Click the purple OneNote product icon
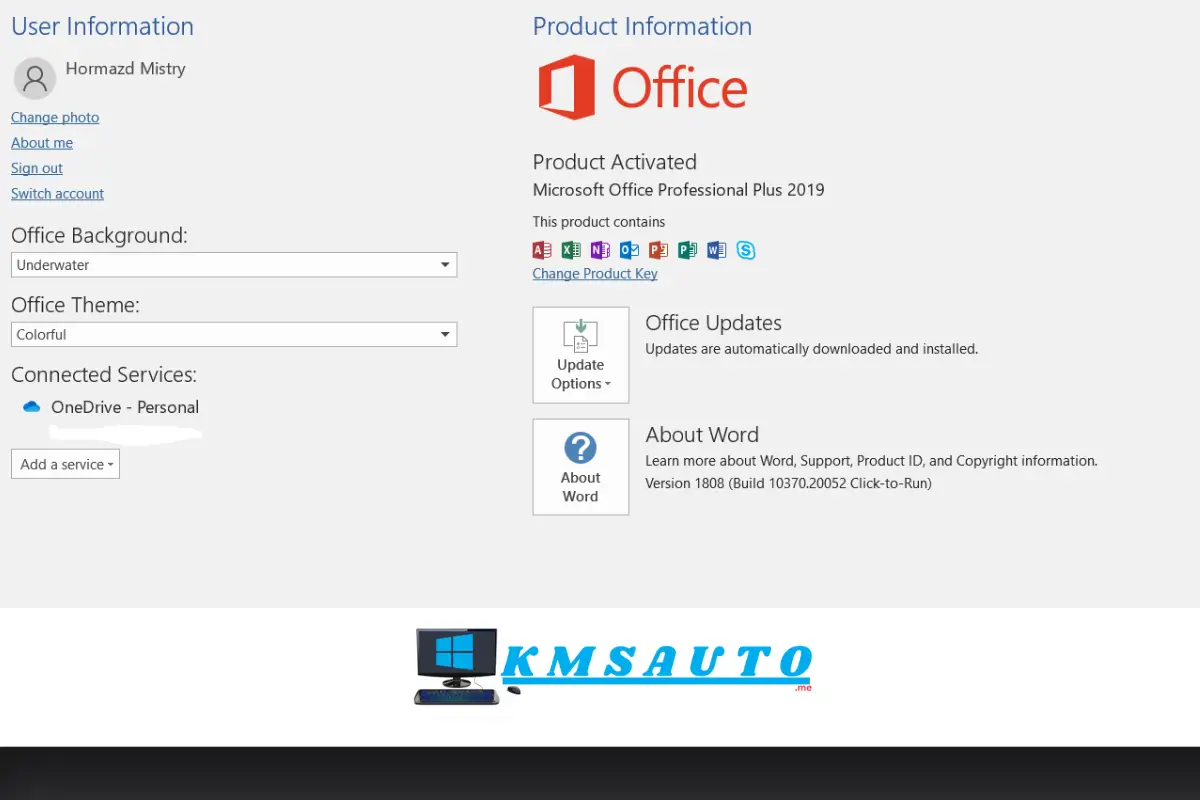The image size is (1200, 800). tap(600, 250)
